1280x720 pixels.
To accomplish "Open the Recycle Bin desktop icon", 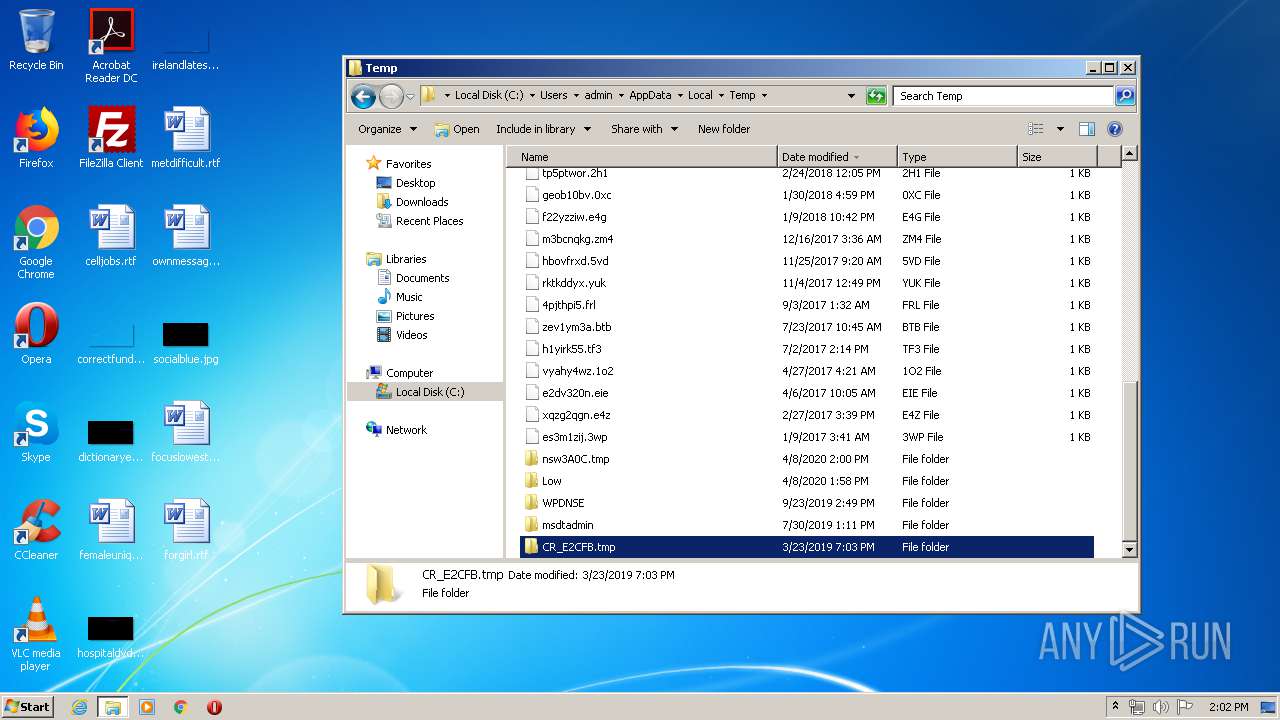I will 36,40.
